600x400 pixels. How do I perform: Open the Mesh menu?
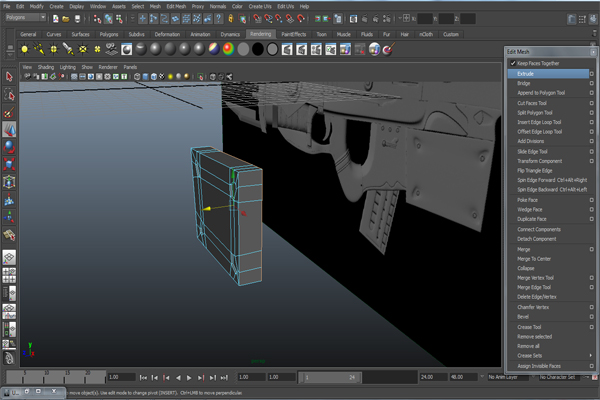coord(155,6)
